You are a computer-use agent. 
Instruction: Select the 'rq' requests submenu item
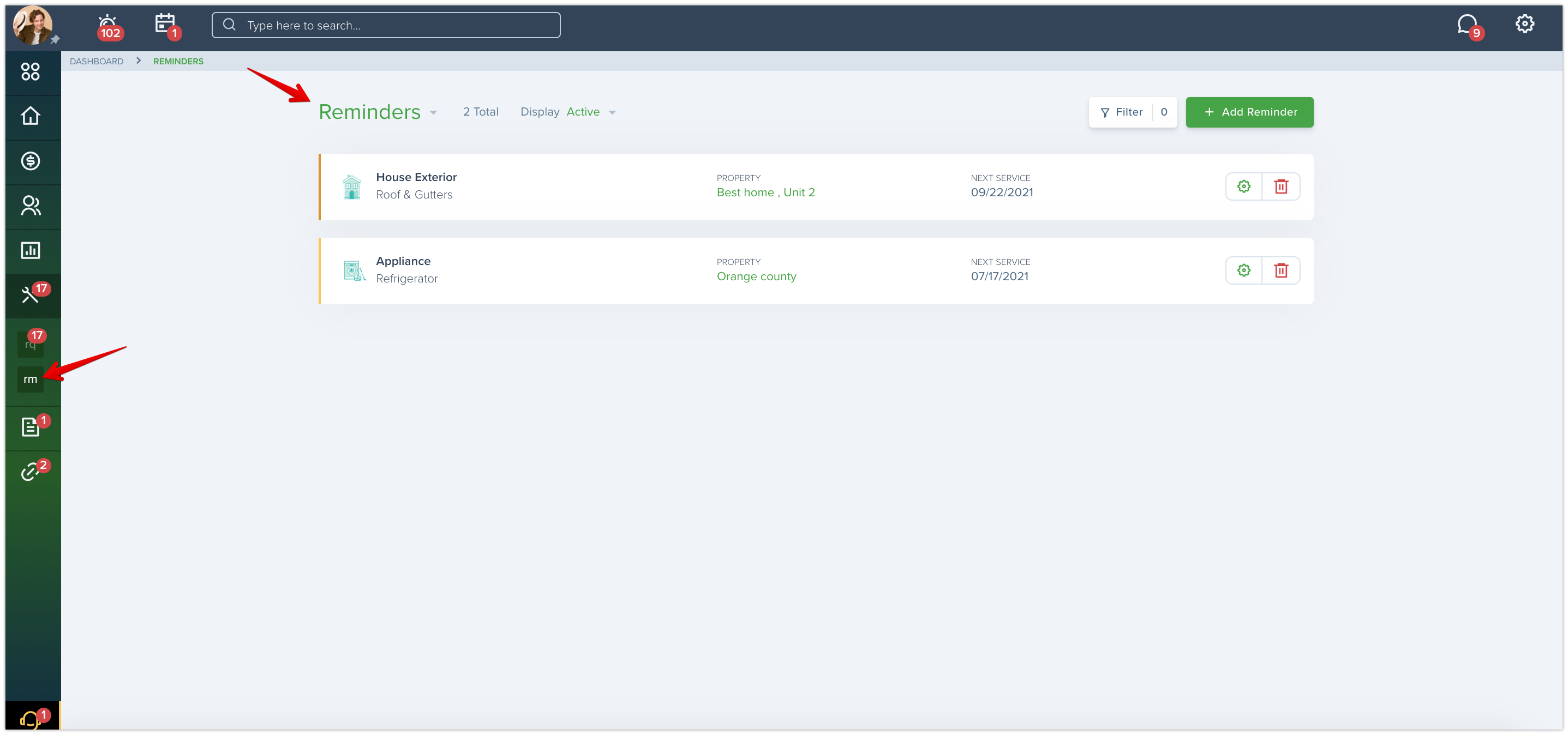31,344
